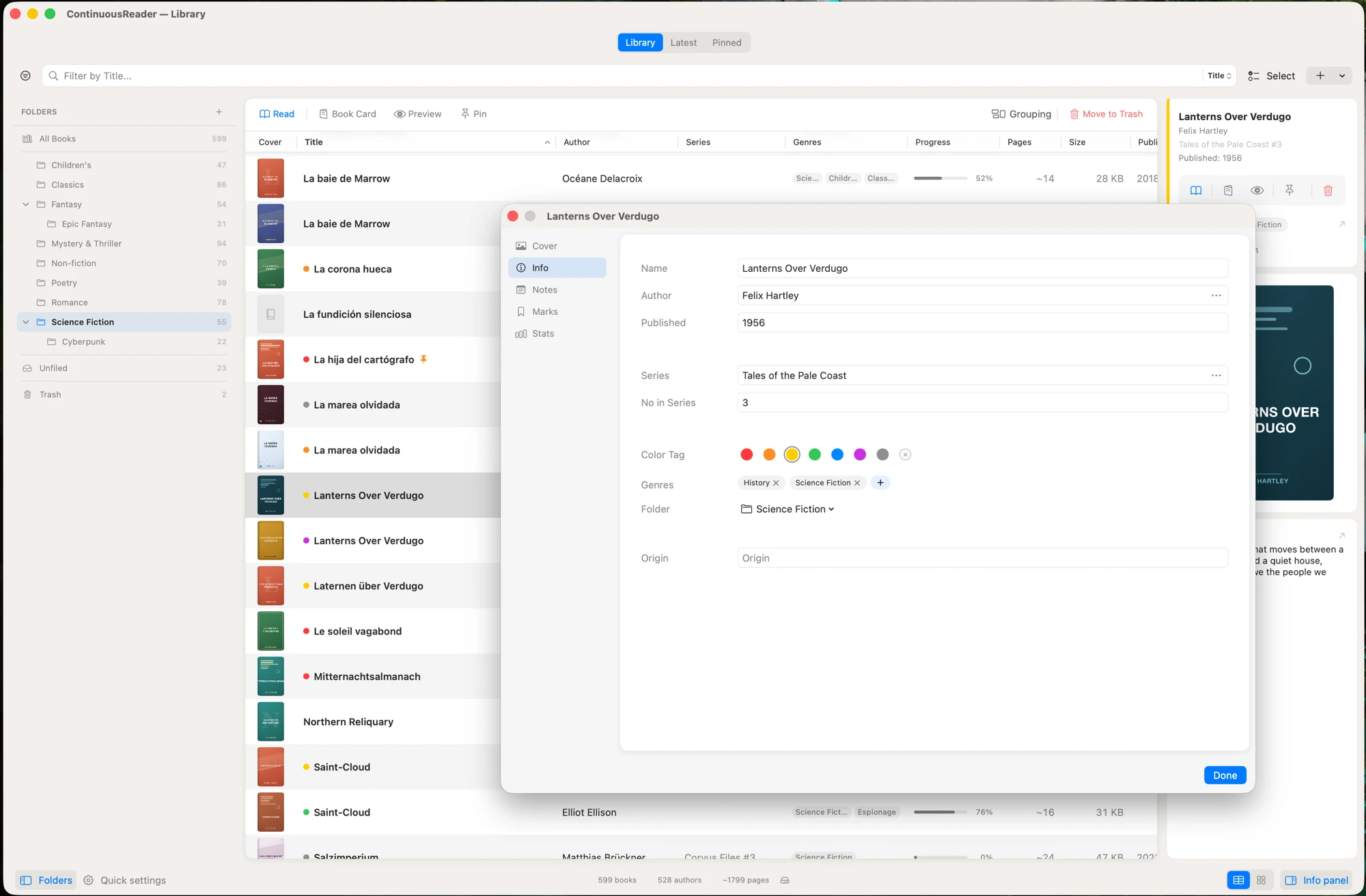Toggle preview eye icon in info panel

pos(1257,191)
